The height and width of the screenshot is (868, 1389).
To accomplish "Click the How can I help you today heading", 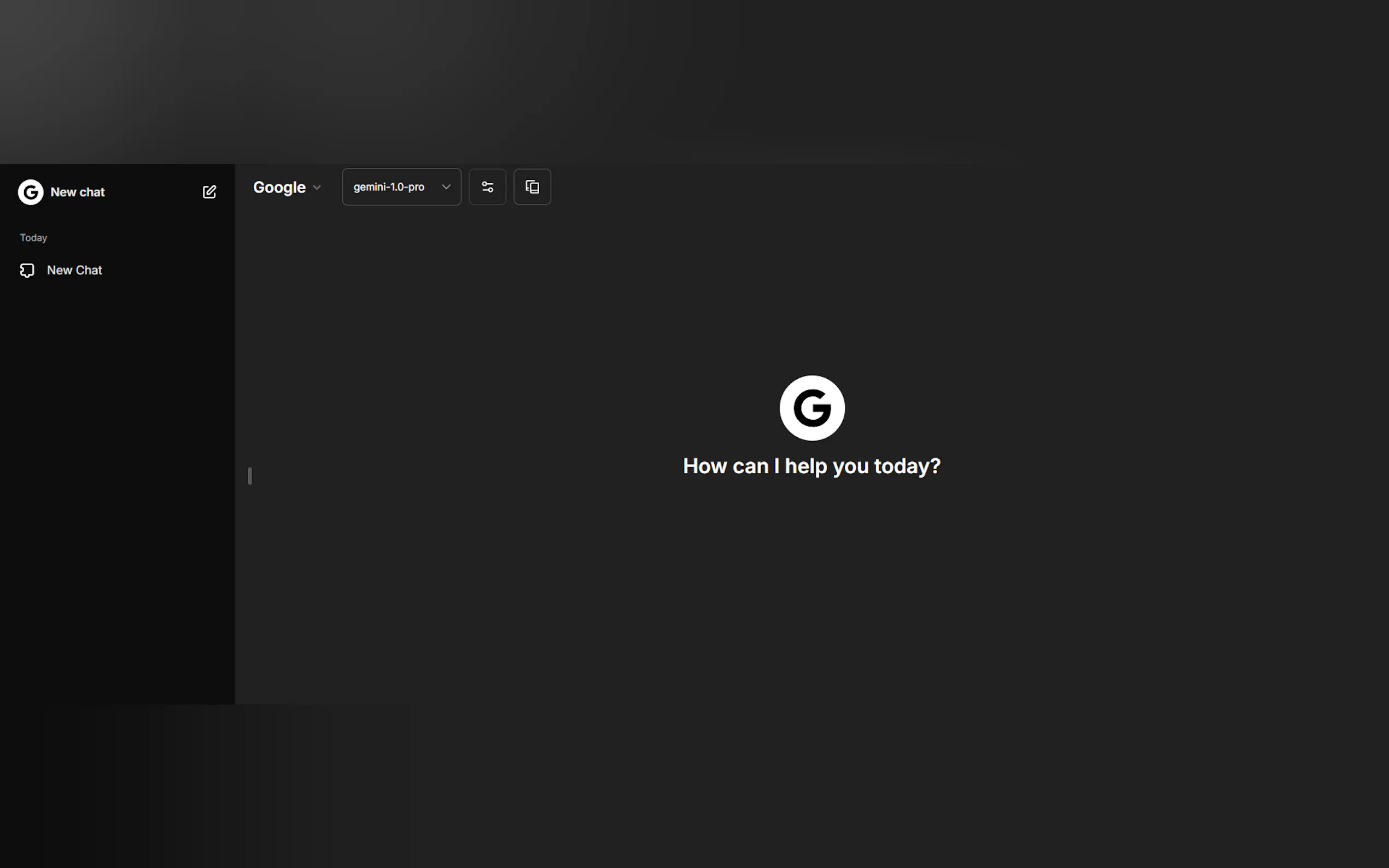I will point(812,466).
